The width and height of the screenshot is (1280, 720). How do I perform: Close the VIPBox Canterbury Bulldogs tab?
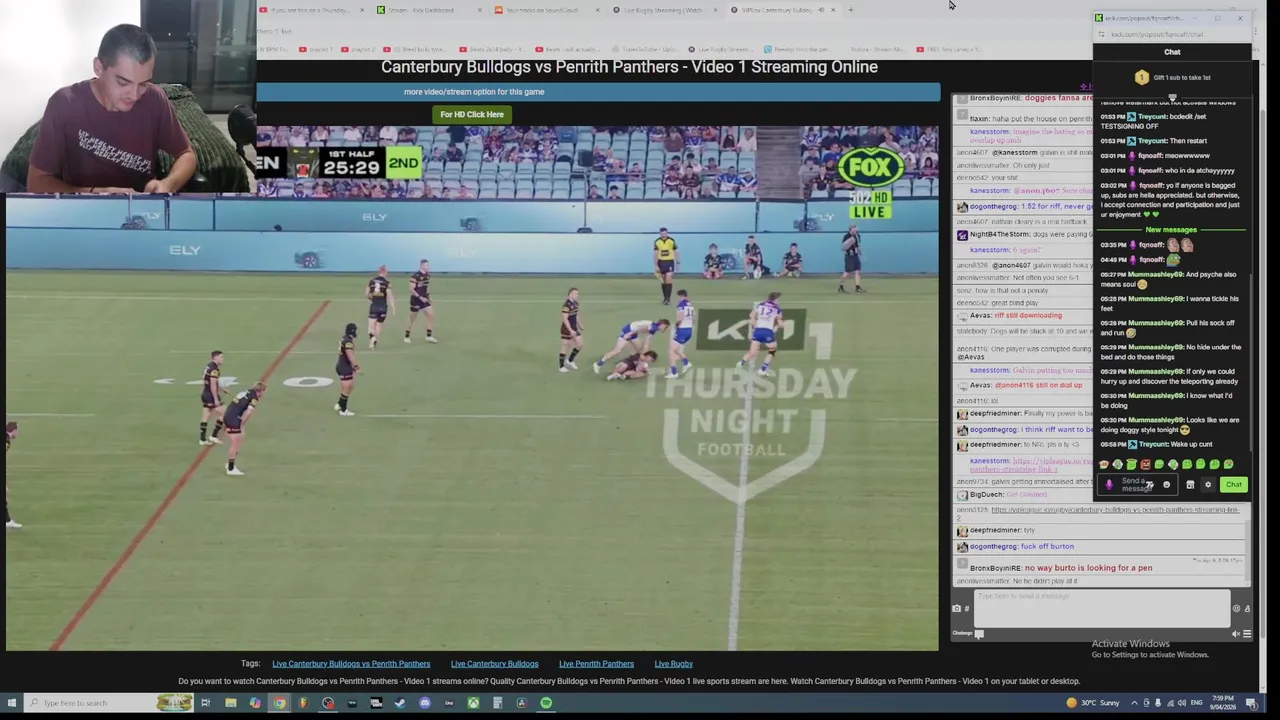coord(833,10)
